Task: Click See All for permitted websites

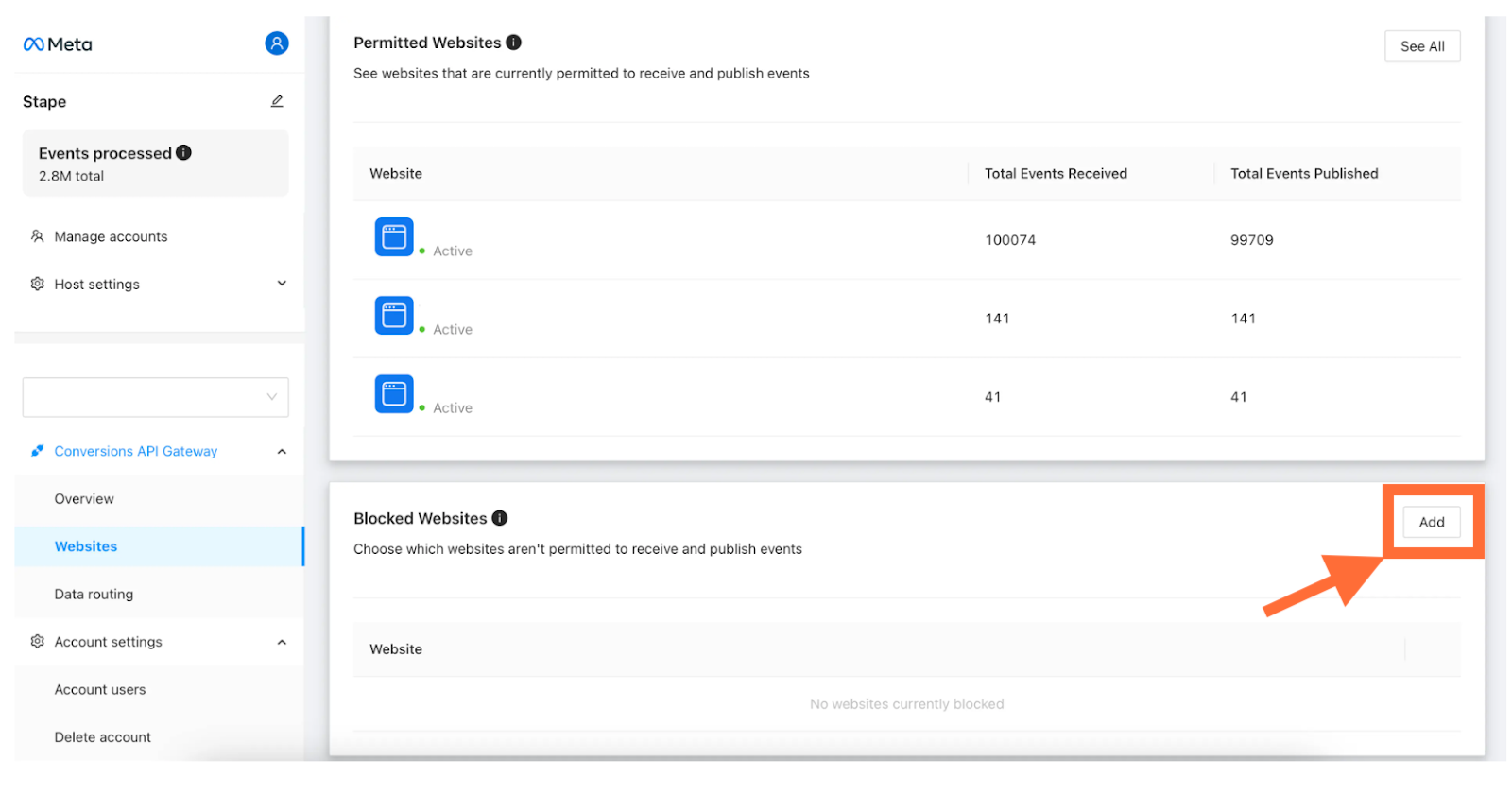Action: point(1422,46)
